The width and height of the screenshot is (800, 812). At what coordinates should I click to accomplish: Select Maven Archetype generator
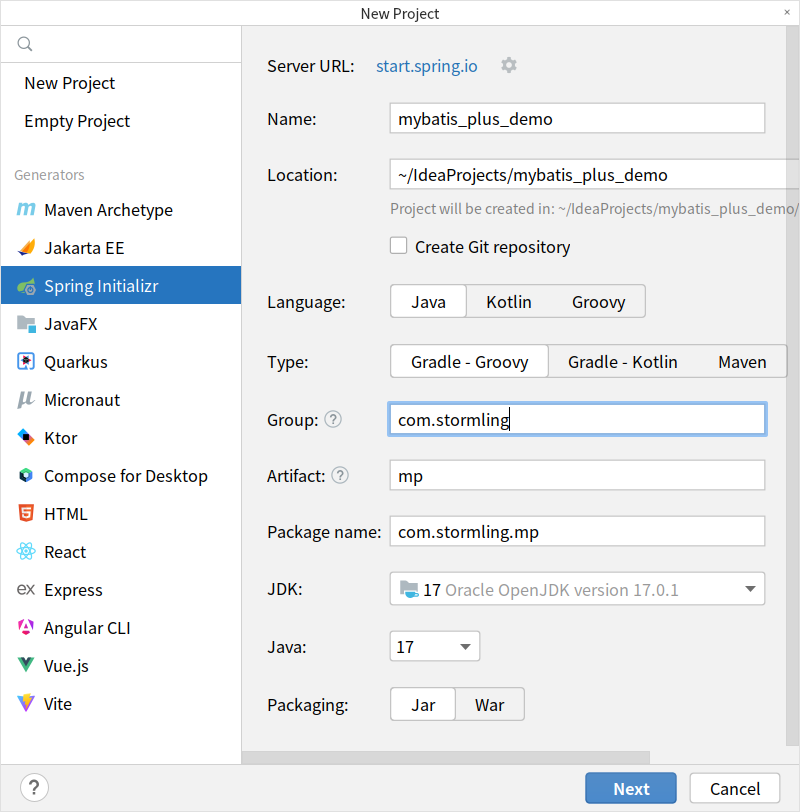[121, 210]
